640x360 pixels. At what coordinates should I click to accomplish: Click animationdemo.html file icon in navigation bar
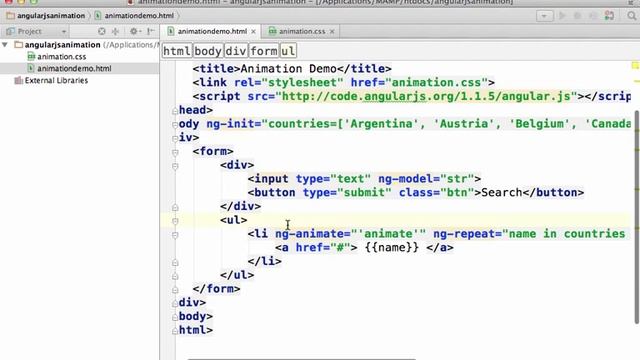pyautogui.click(x=98, y=16)
